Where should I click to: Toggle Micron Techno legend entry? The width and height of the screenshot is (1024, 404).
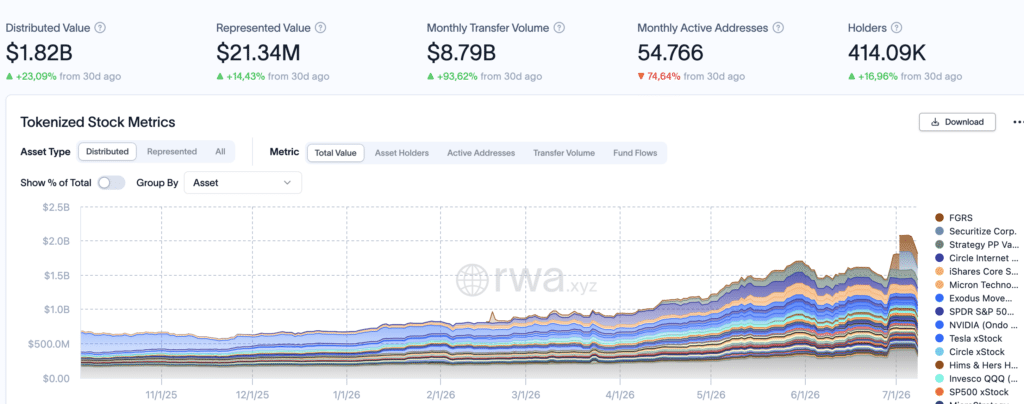pyautogui.click(x=976, y=285)
